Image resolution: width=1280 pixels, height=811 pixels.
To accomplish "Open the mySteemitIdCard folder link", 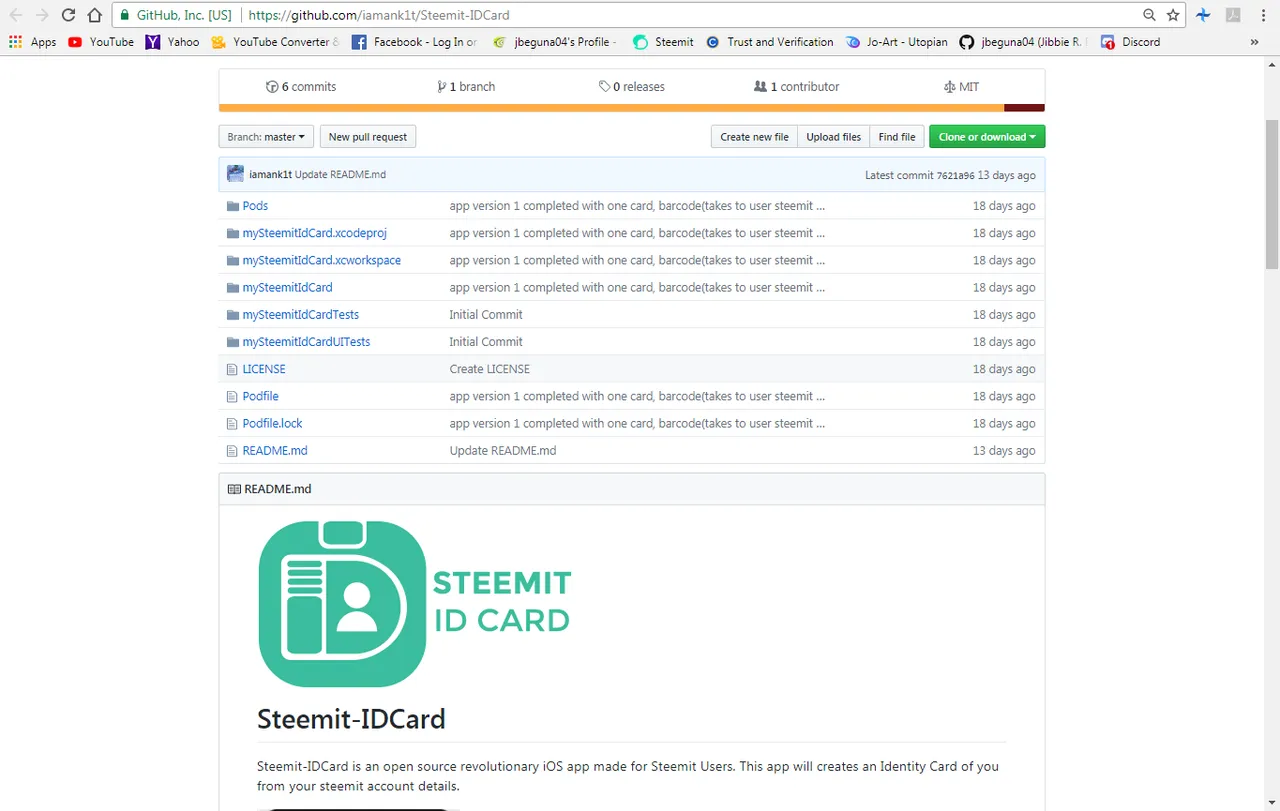I will pos(287,287).
